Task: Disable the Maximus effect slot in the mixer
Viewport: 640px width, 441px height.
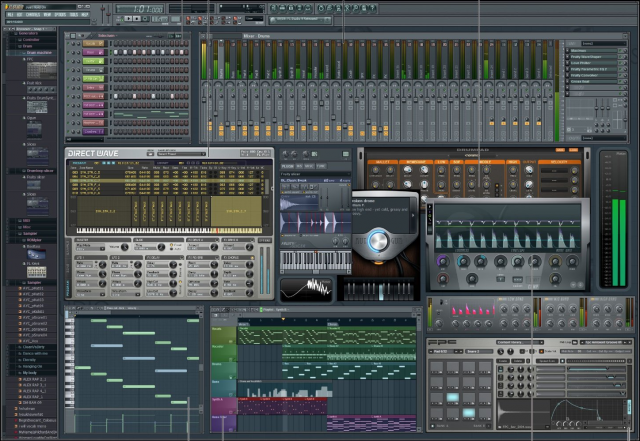Action: click(x=620, y=51)
